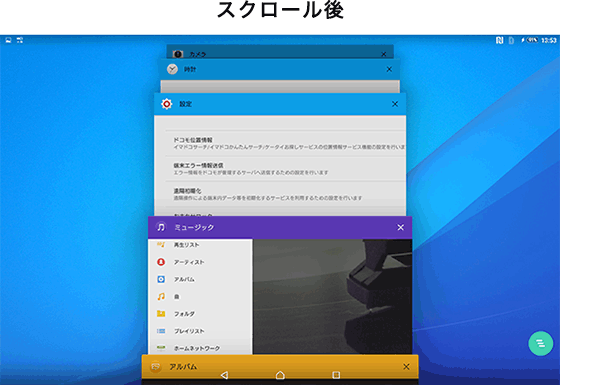Open the ミュージック music note icon
This screenshot has width=596, height=385.
coord(161,227)
